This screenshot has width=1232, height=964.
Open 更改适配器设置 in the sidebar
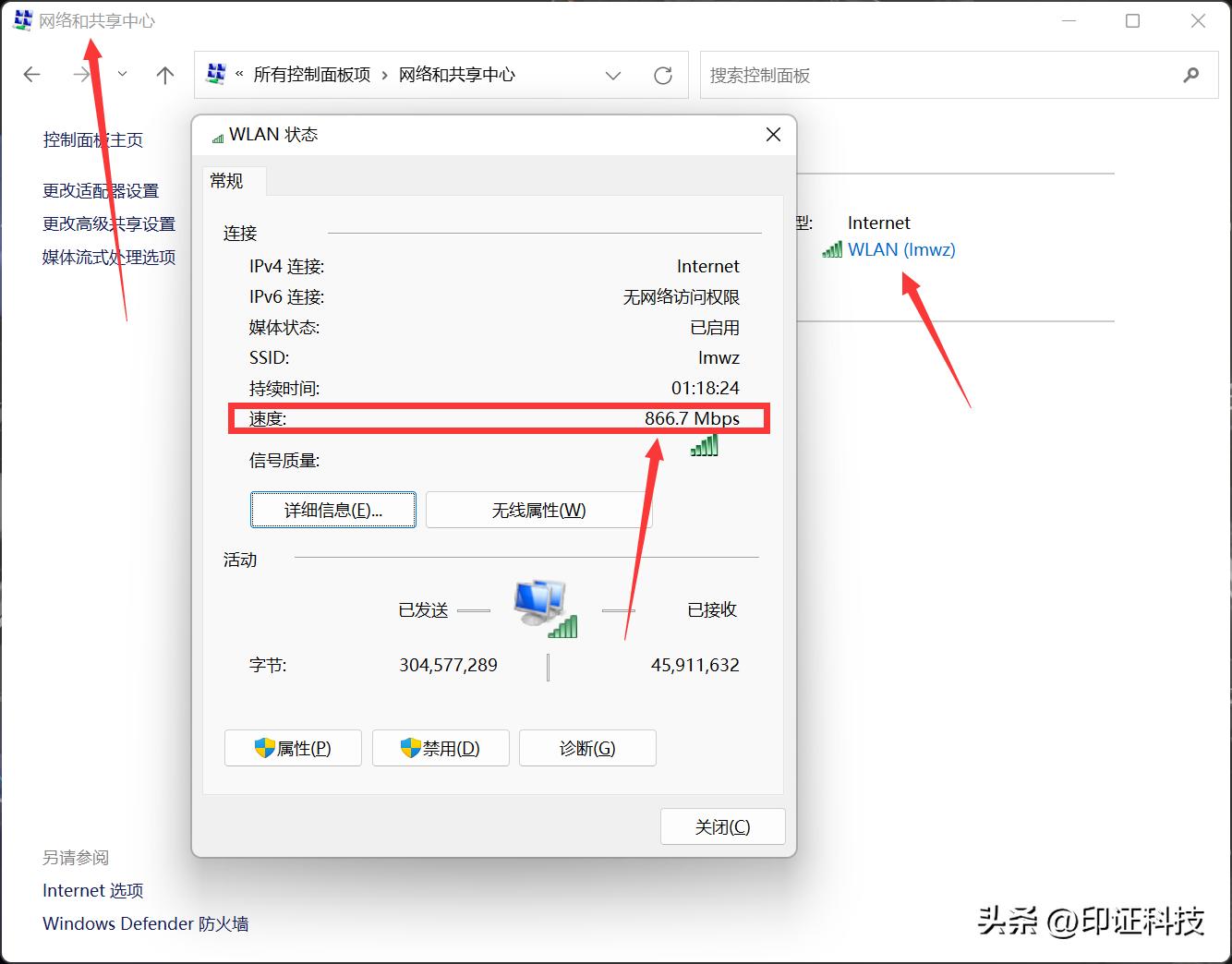[101, 190]
